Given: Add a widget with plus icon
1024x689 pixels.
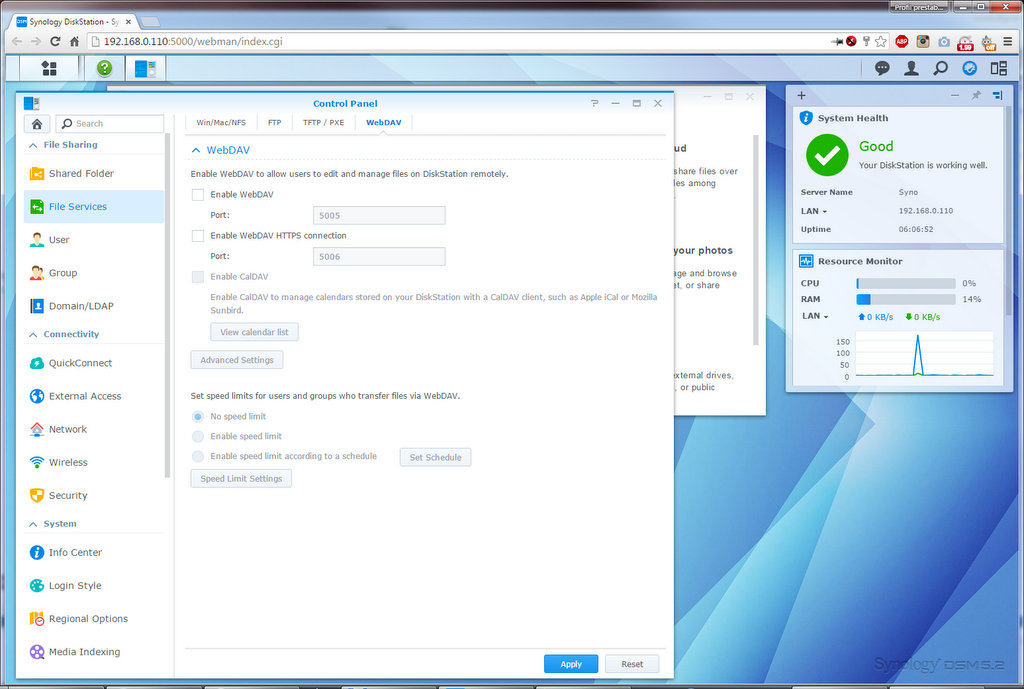Looking at the screenshot, I should [801, 95].
